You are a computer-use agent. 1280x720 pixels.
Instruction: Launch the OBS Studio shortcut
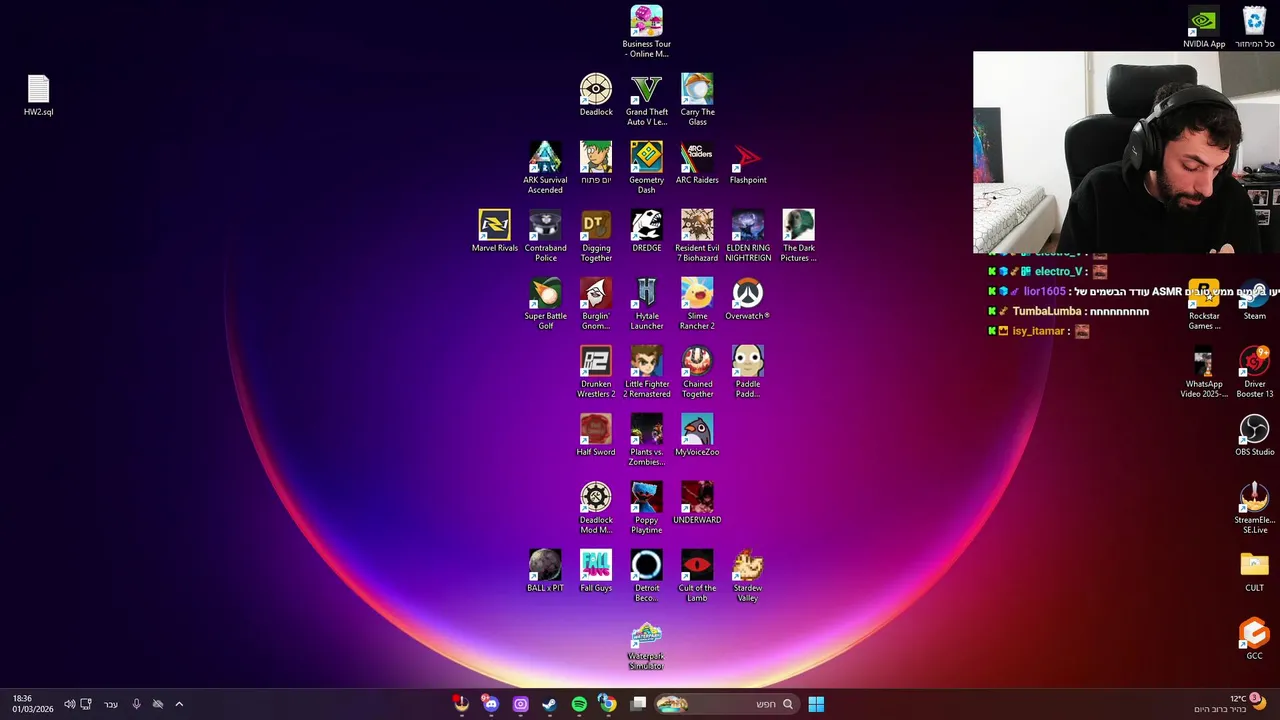1254,435
